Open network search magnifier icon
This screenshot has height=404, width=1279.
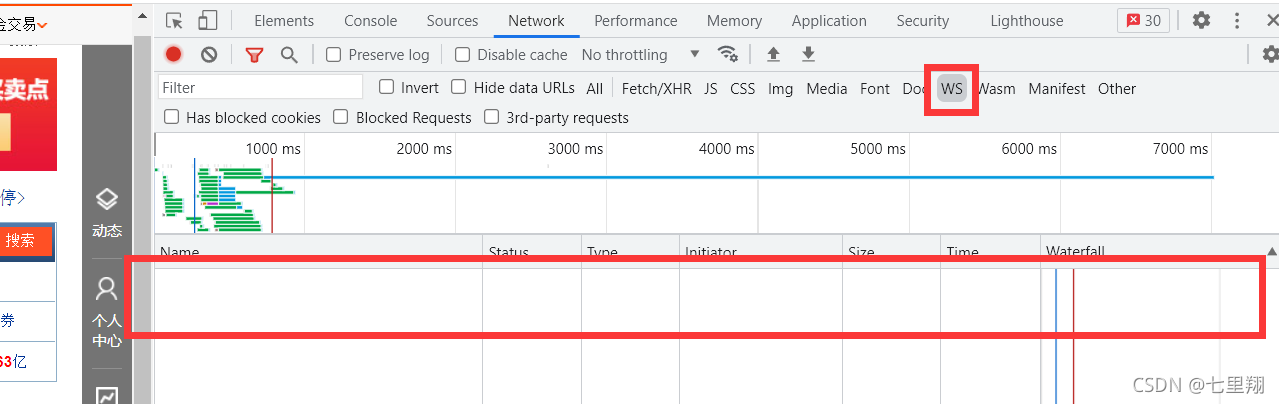click(289, 55)
